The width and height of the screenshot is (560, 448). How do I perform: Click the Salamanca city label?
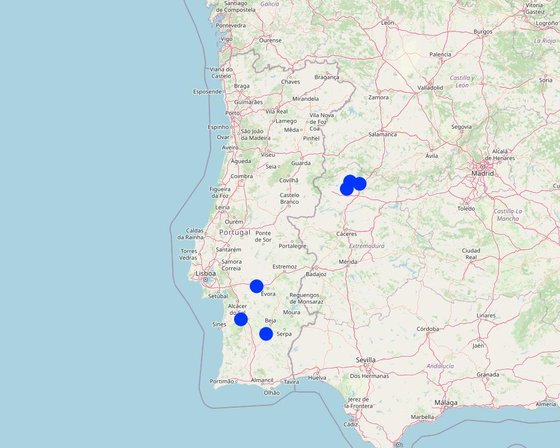coord(382,134)
